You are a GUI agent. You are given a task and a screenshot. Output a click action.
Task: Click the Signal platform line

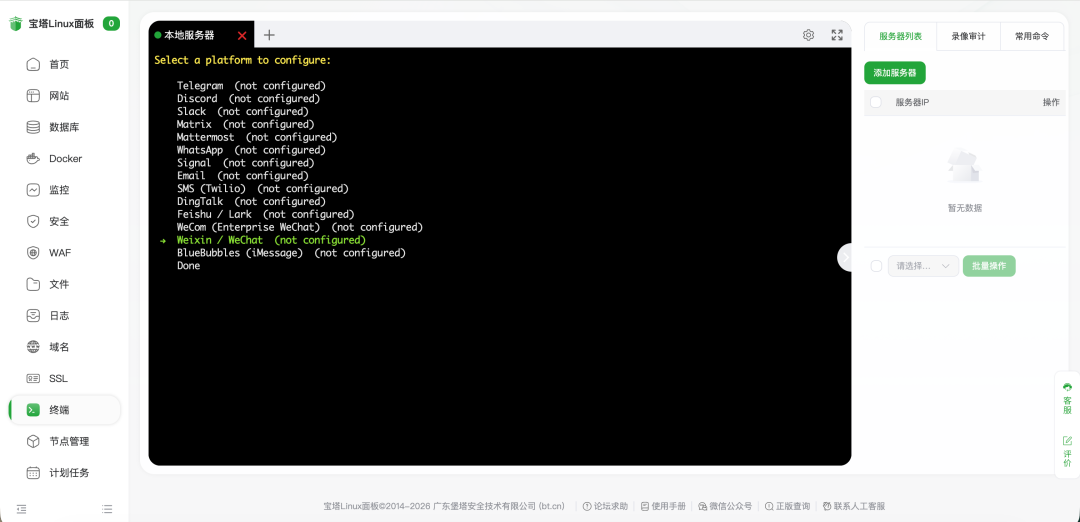pos(246,163)
